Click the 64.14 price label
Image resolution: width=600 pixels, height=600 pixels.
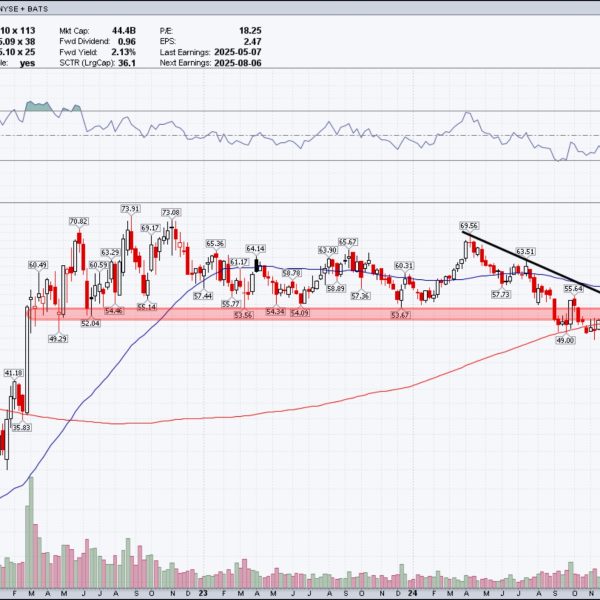pyautogui.click(x=256, y=249)
